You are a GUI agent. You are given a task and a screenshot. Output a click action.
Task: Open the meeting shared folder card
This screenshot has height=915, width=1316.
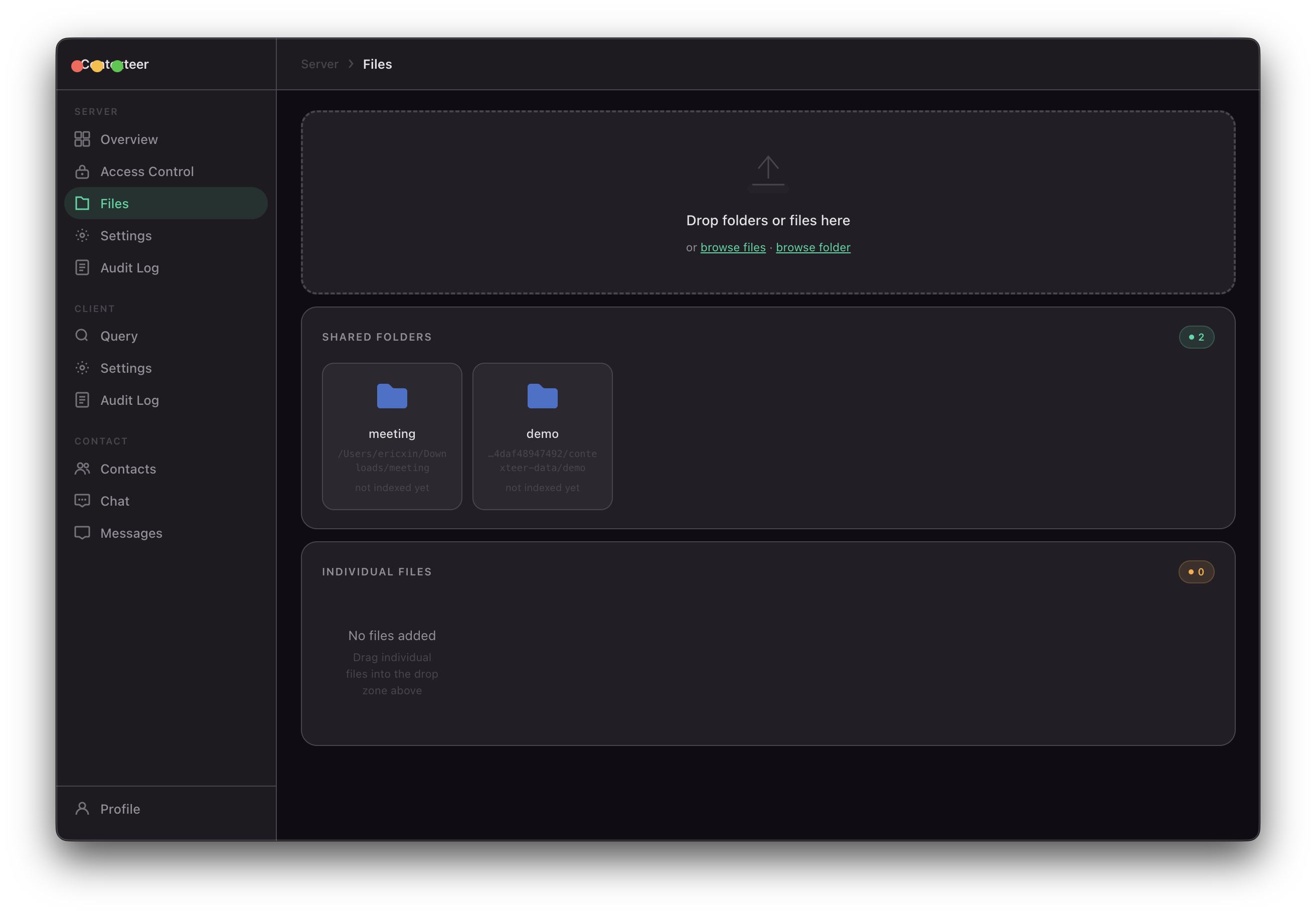click(x=392, y=436)
